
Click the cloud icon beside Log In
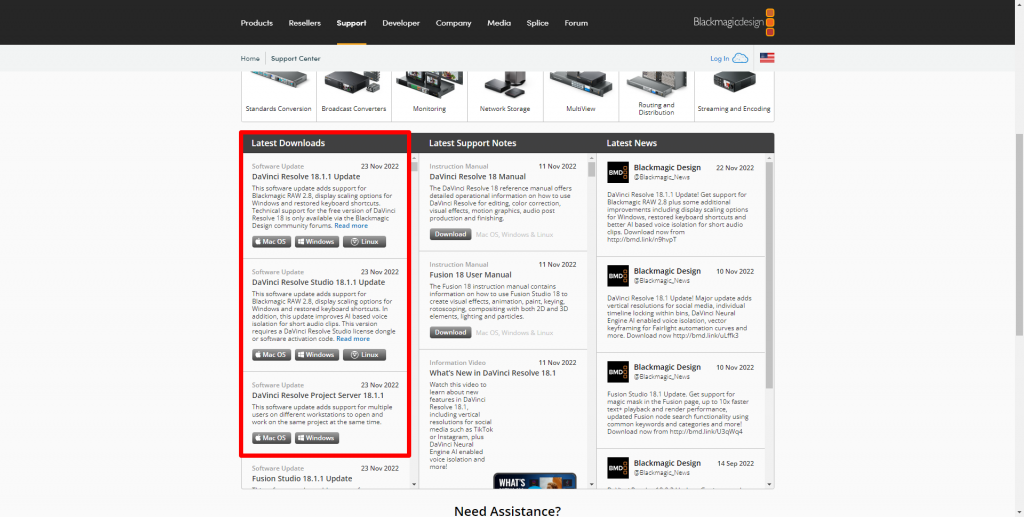[x=740, y=58]
